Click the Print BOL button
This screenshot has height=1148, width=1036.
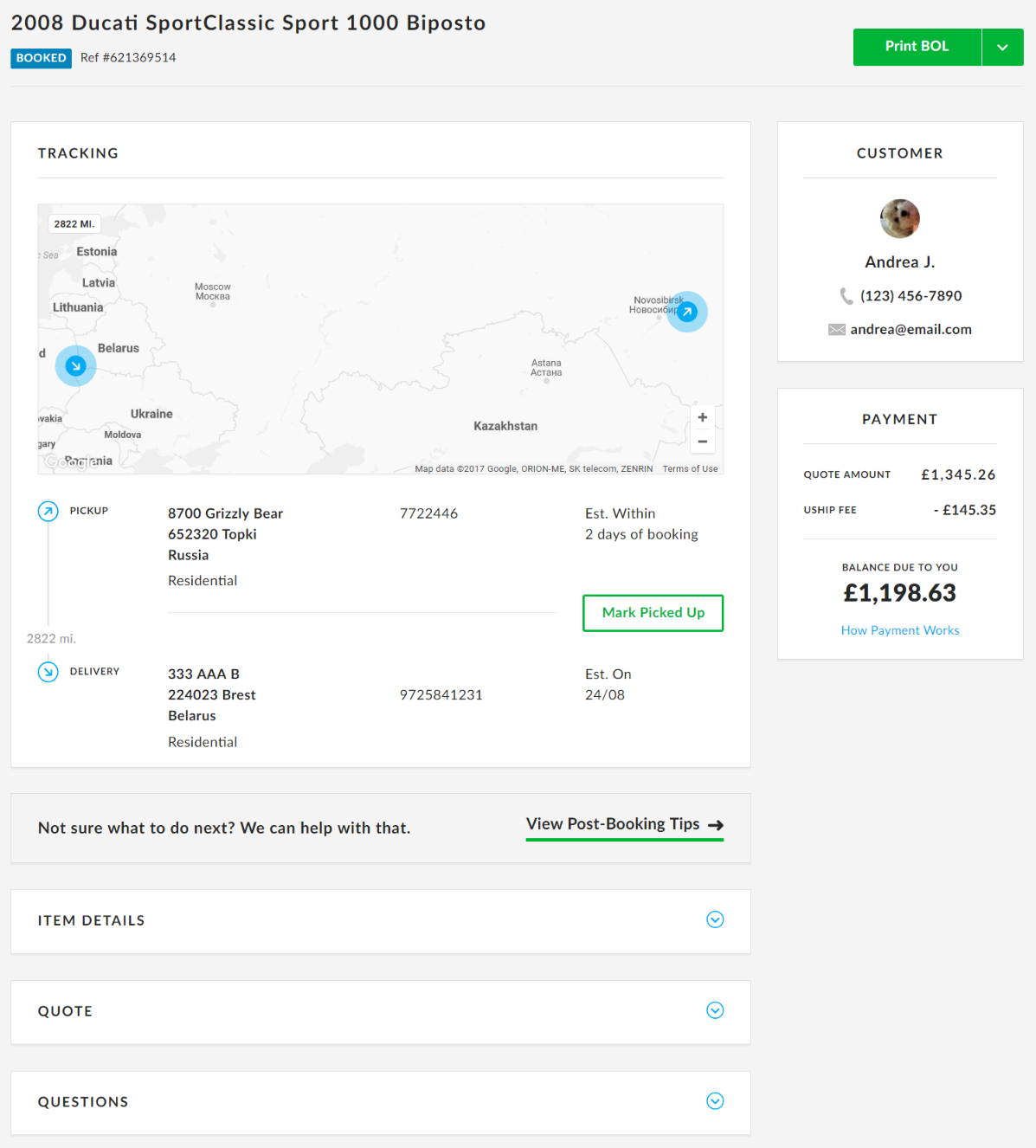(917, 47)
